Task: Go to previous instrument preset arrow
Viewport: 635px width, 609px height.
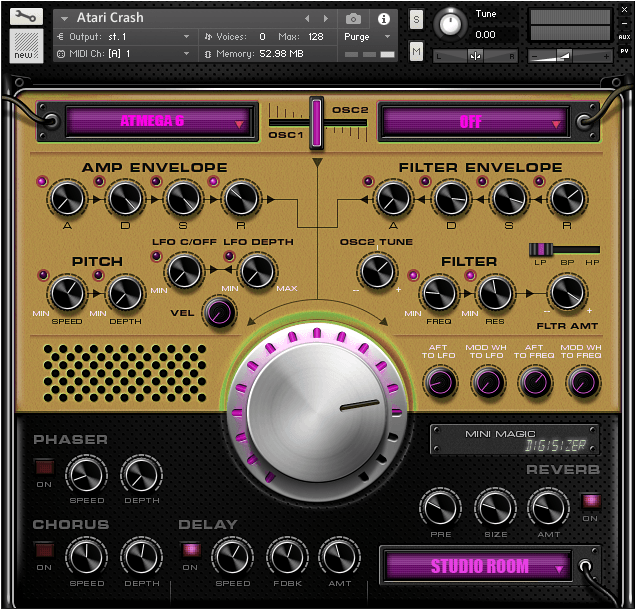Action: (x=307, y=19)
